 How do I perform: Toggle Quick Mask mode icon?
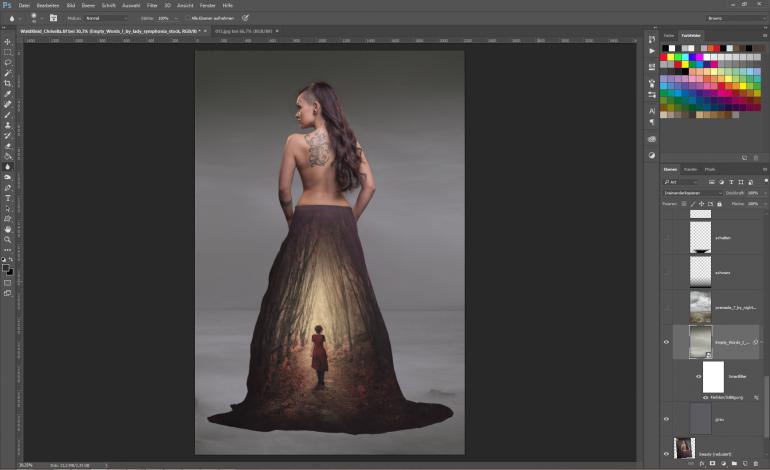[7, 283]
